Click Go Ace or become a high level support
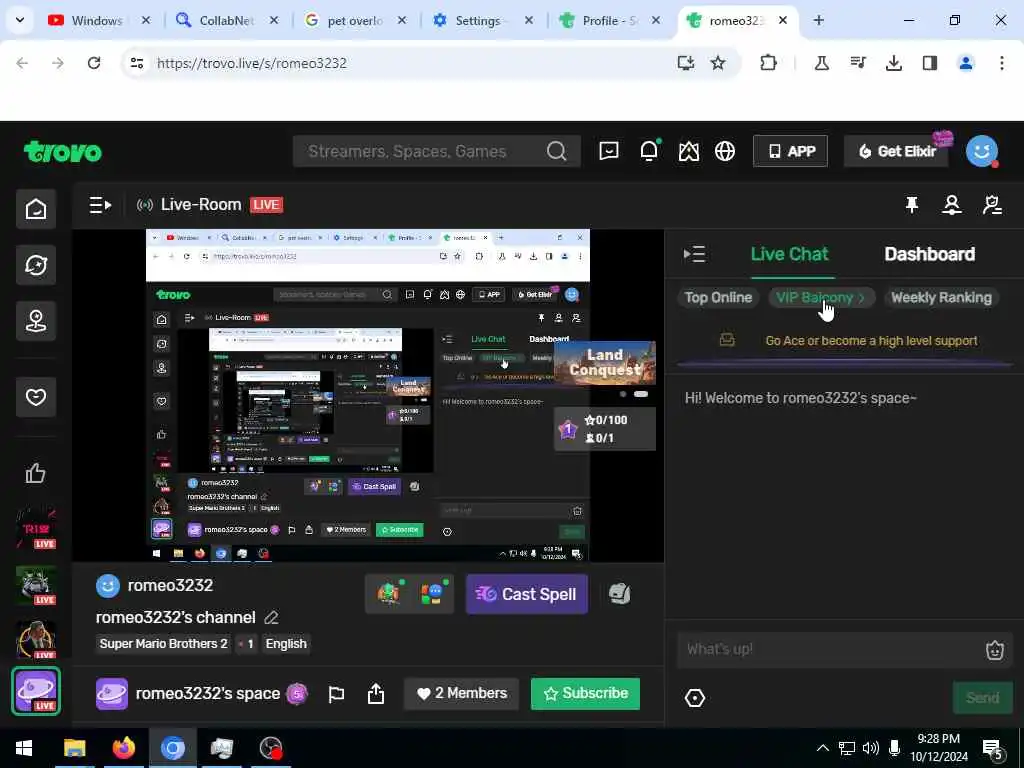Viewport: 1024px width, 768px height. click(x=871, y=341)
